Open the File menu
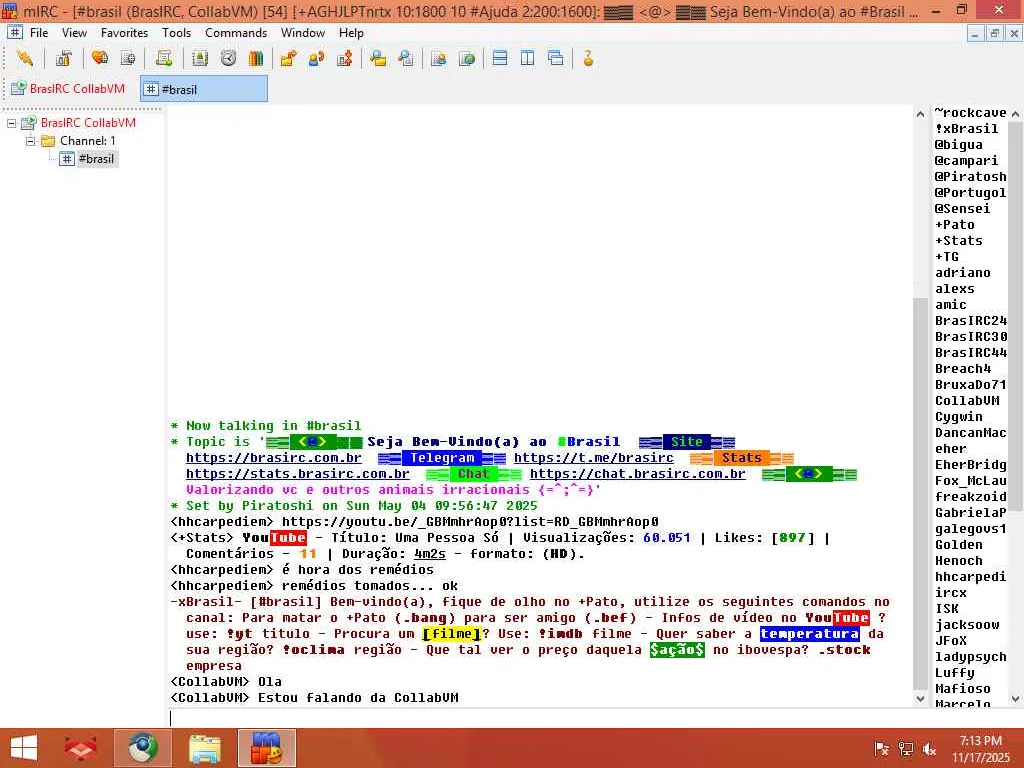Screen dimensions: 1024x768 [x=39, y=33]
